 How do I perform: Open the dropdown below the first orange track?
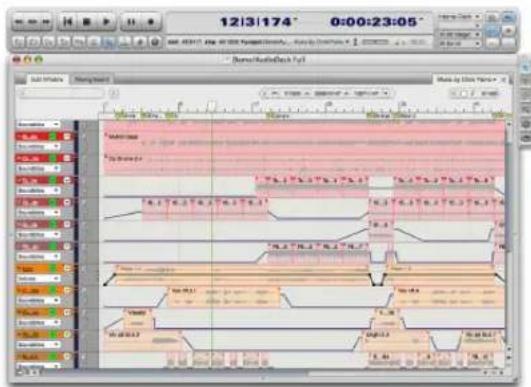click(x=38, y=279)
